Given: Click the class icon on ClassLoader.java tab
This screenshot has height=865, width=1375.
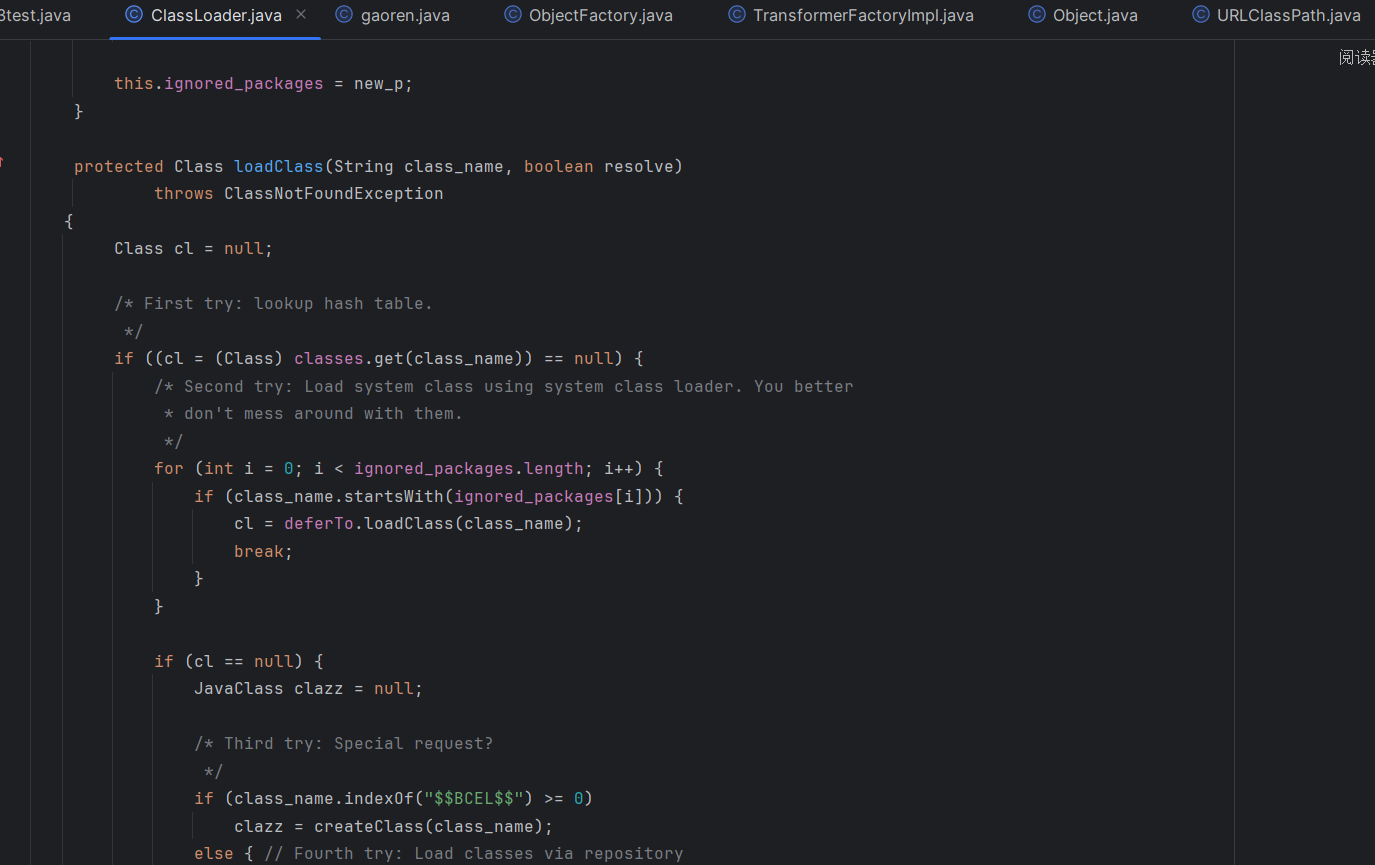Looking at the screenshot, I should tap(134, 15).
